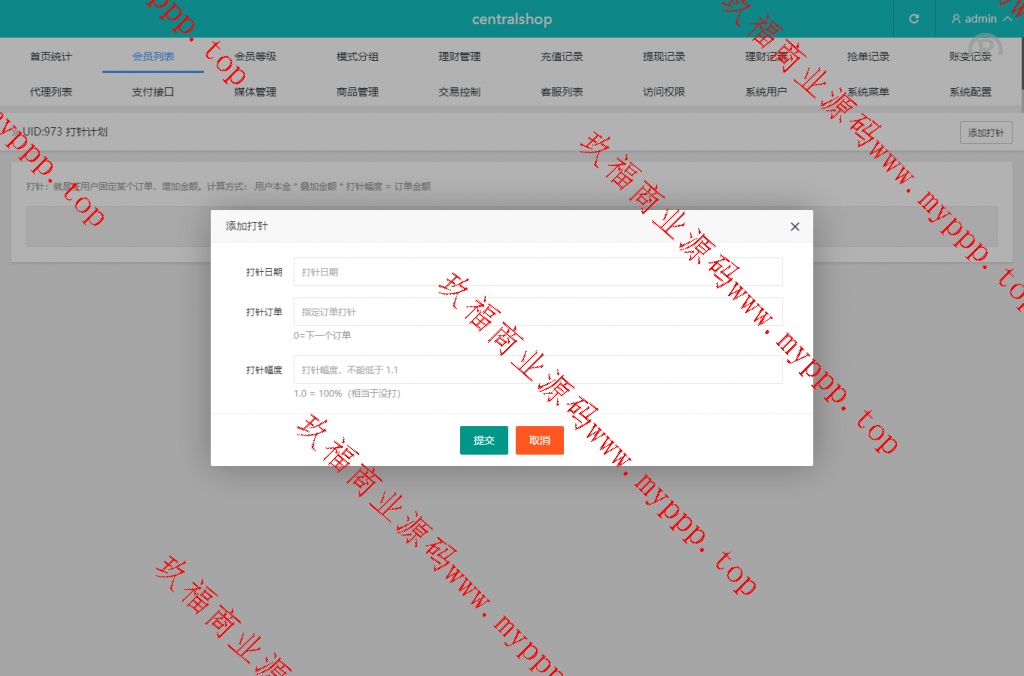The width and height of the screenshot is (1024, 676).
Task: Expand the admin user dropdown
Action: click(980, 19)
